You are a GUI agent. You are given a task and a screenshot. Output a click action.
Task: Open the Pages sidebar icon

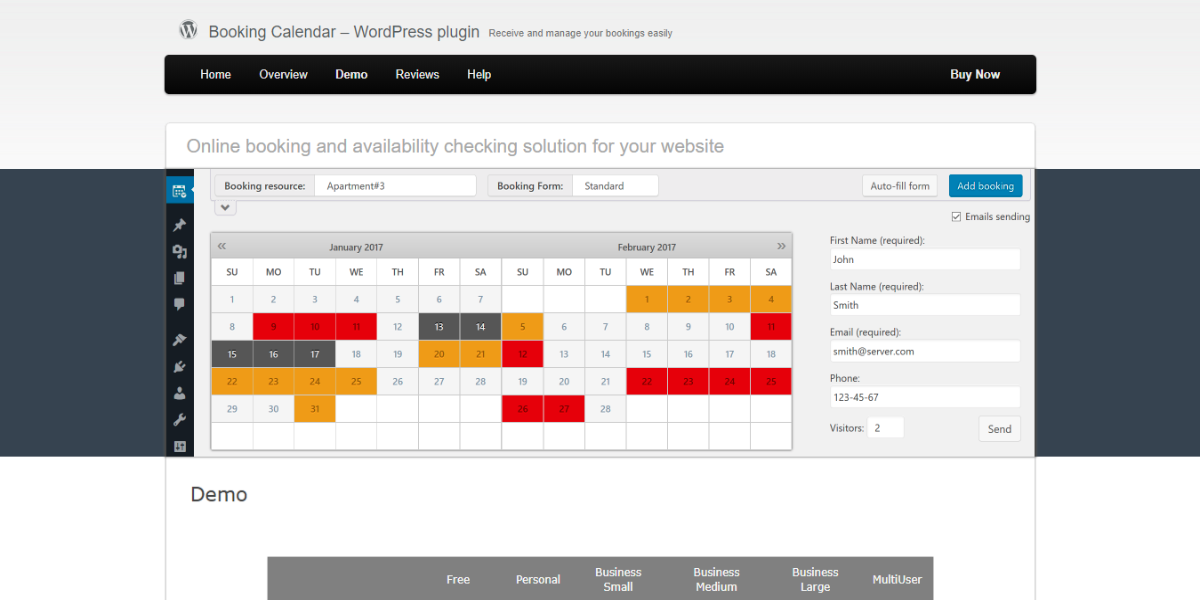coord(180,278)
